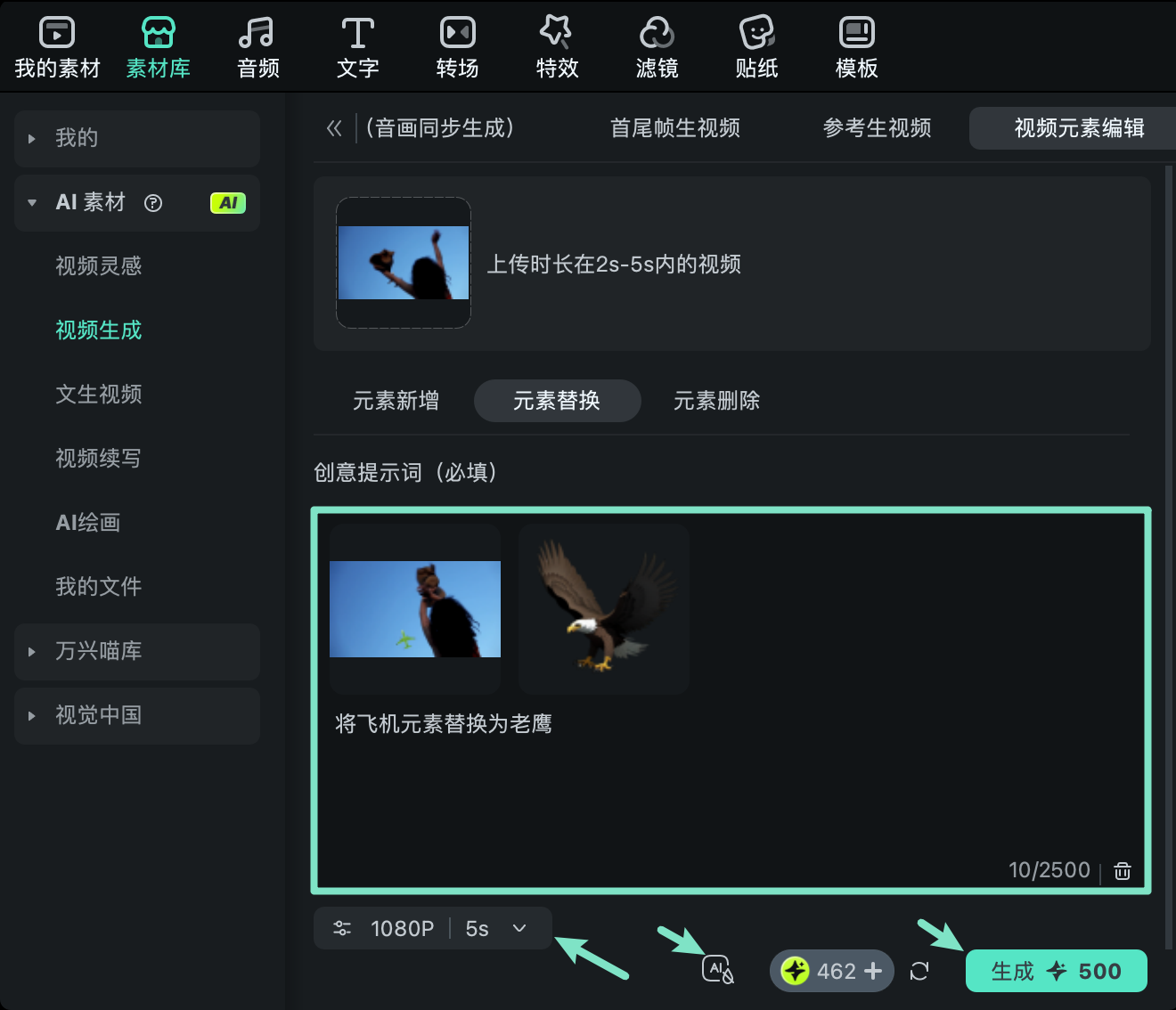
Task: Enable 元素替换 replacement mode
Action: click(x=557, y=401)
